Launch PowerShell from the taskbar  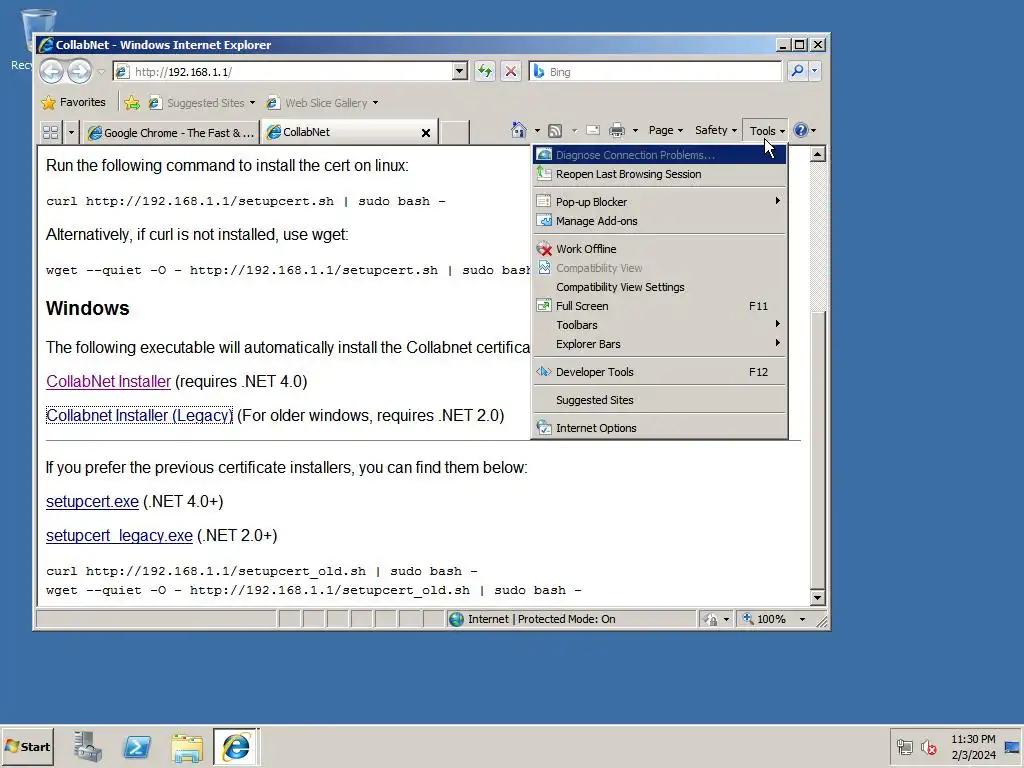[137, 746]
